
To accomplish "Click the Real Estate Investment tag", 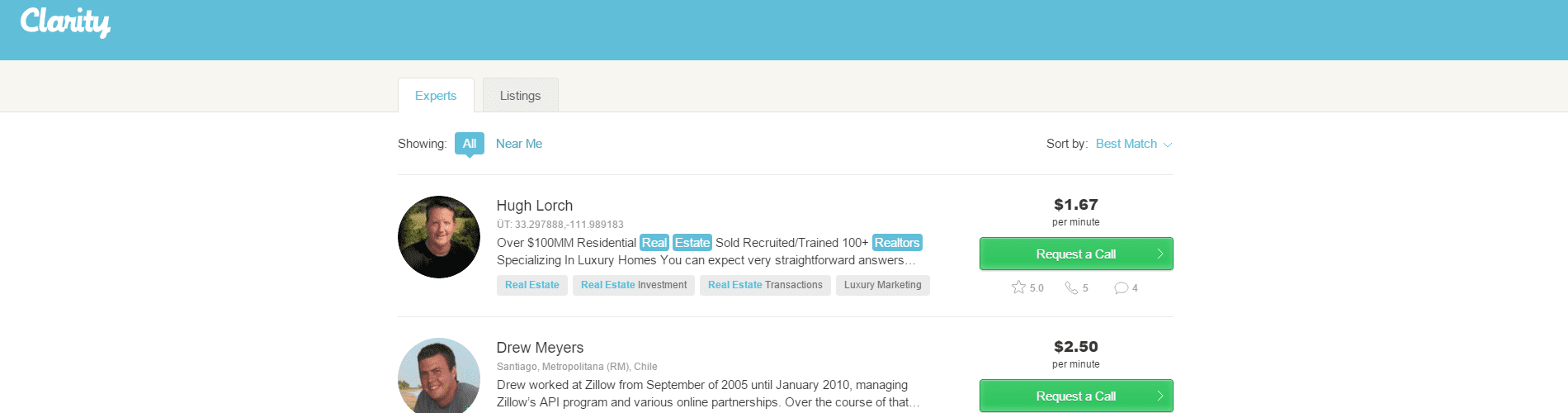I will (633, 285).
